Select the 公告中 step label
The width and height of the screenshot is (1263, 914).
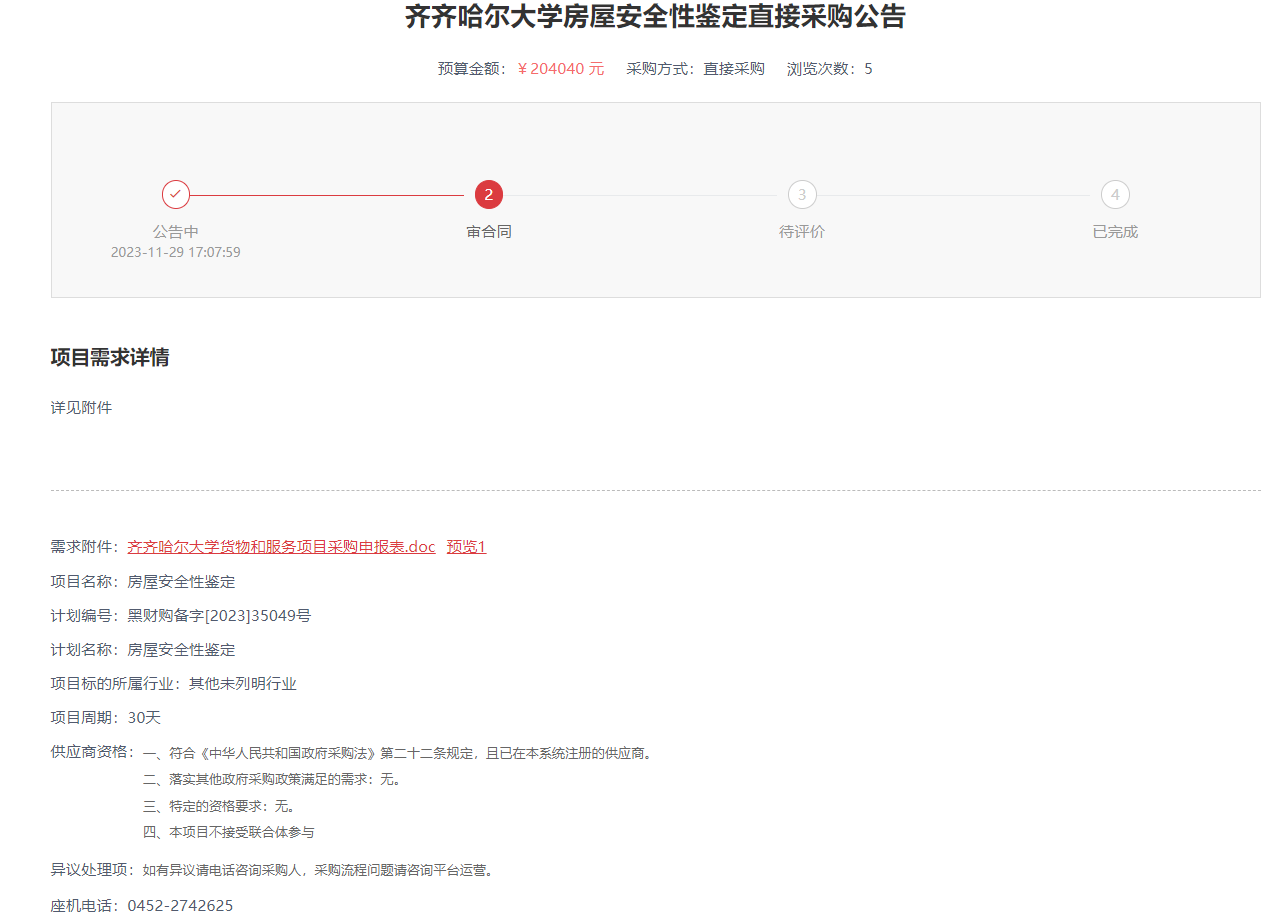coord(176,232)
